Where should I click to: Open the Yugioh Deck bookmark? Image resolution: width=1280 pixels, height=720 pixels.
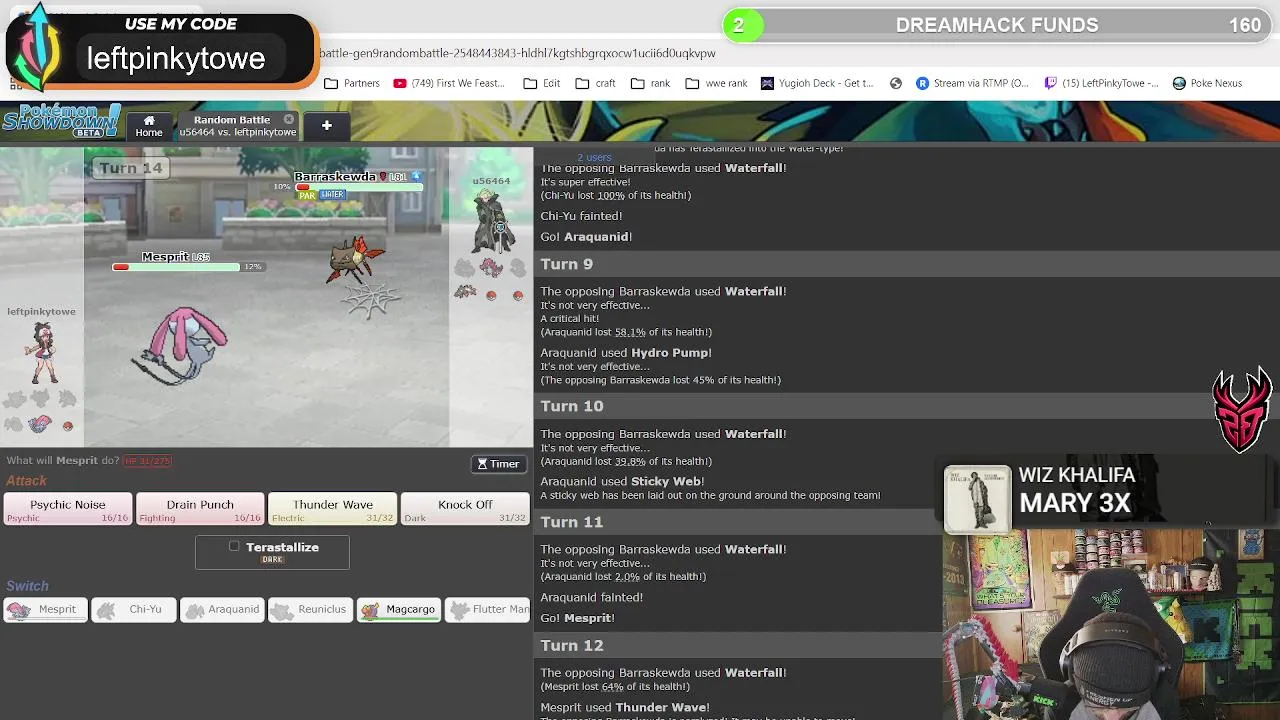pos(817,83)
